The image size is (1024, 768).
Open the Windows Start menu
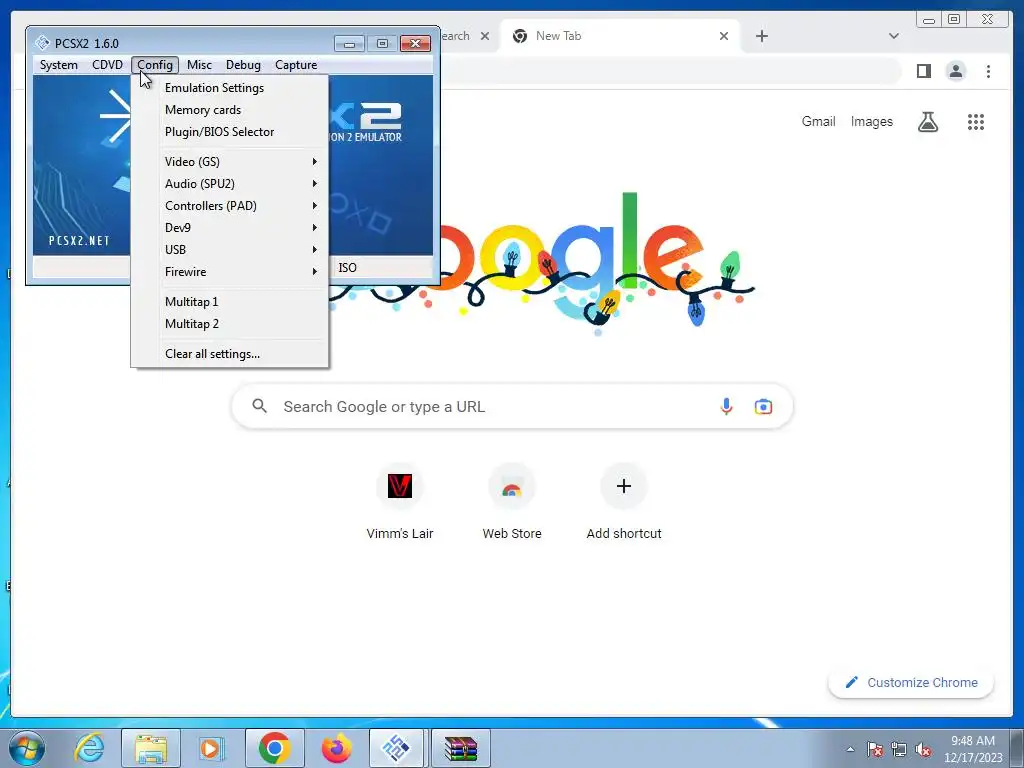click(27, 748)
